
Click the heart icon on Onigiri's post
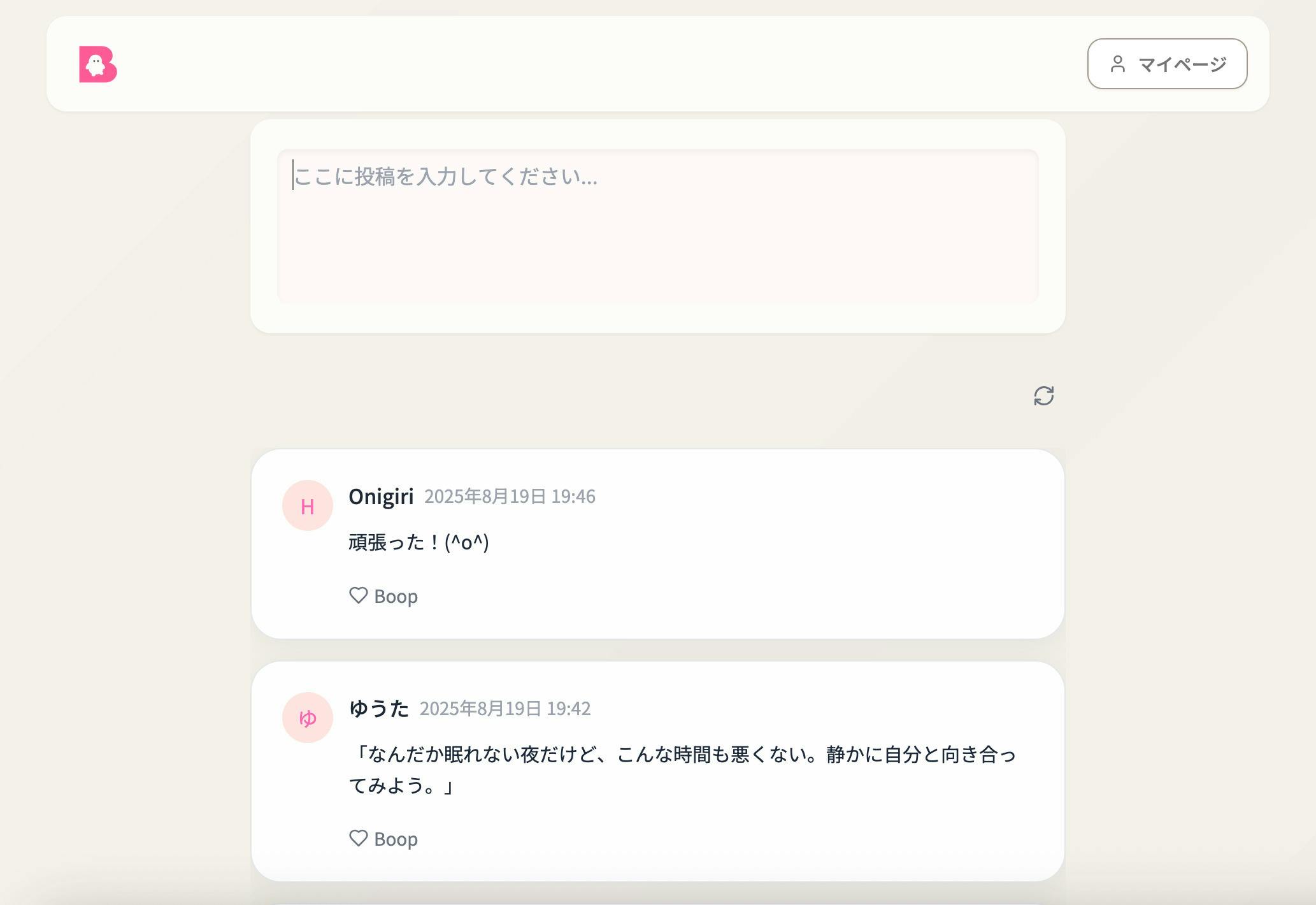click(x=359, y=595)
